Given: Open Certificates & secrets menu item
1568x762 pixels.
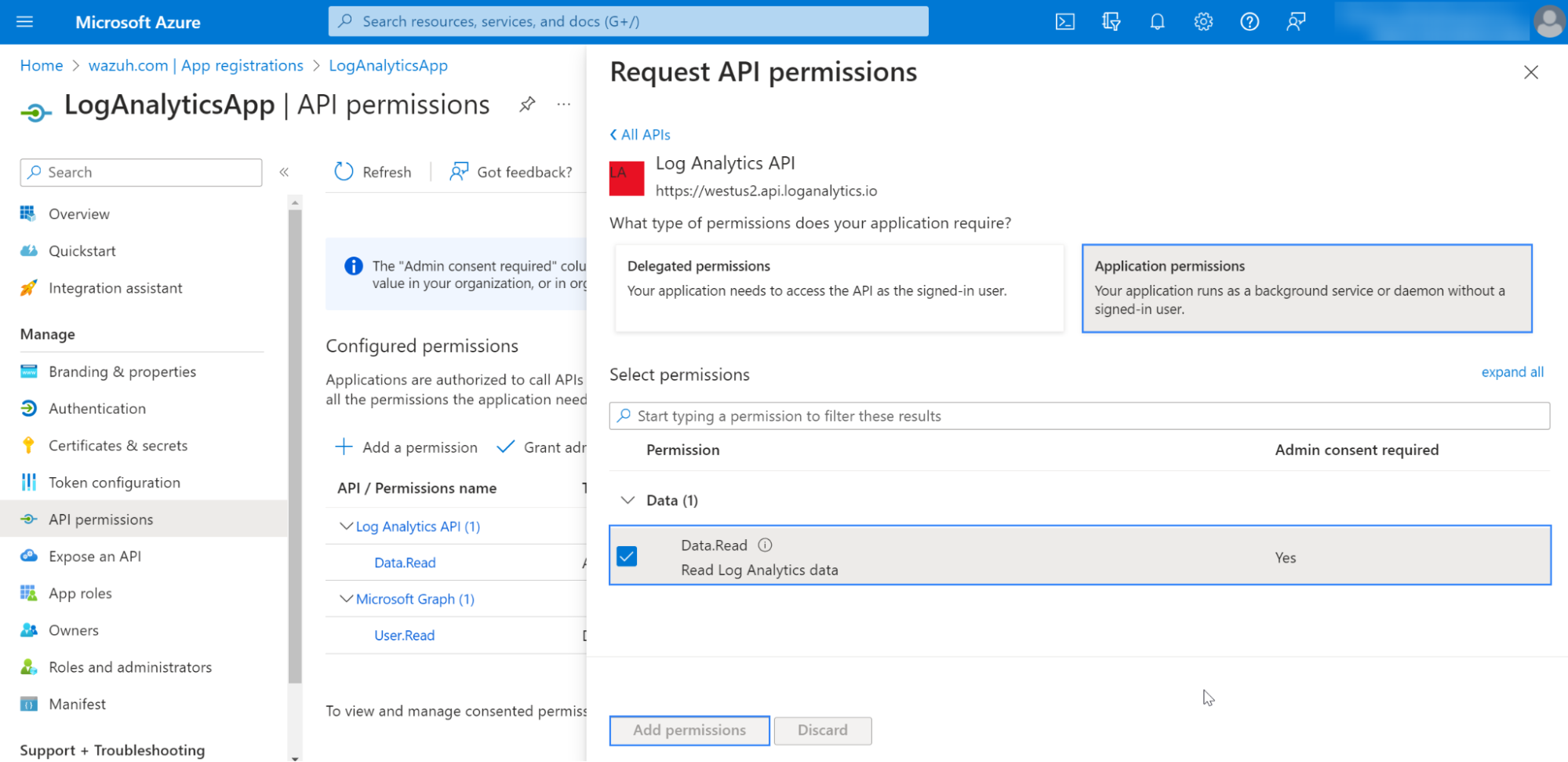Looking at the screenshot, I should click(118, 446).
